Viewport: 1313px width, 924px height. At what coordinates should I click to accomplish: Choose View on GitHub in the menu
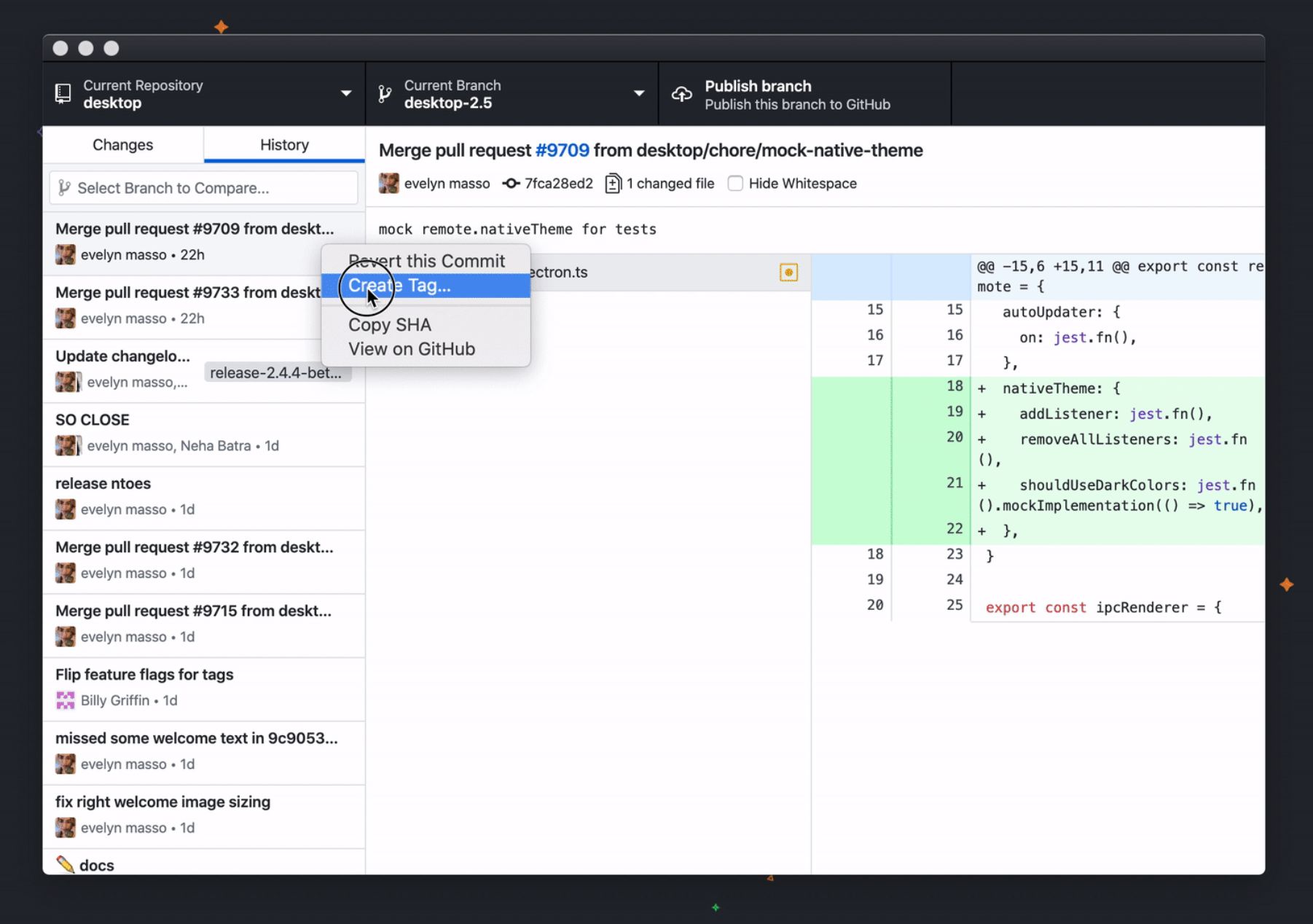(411, 348)
